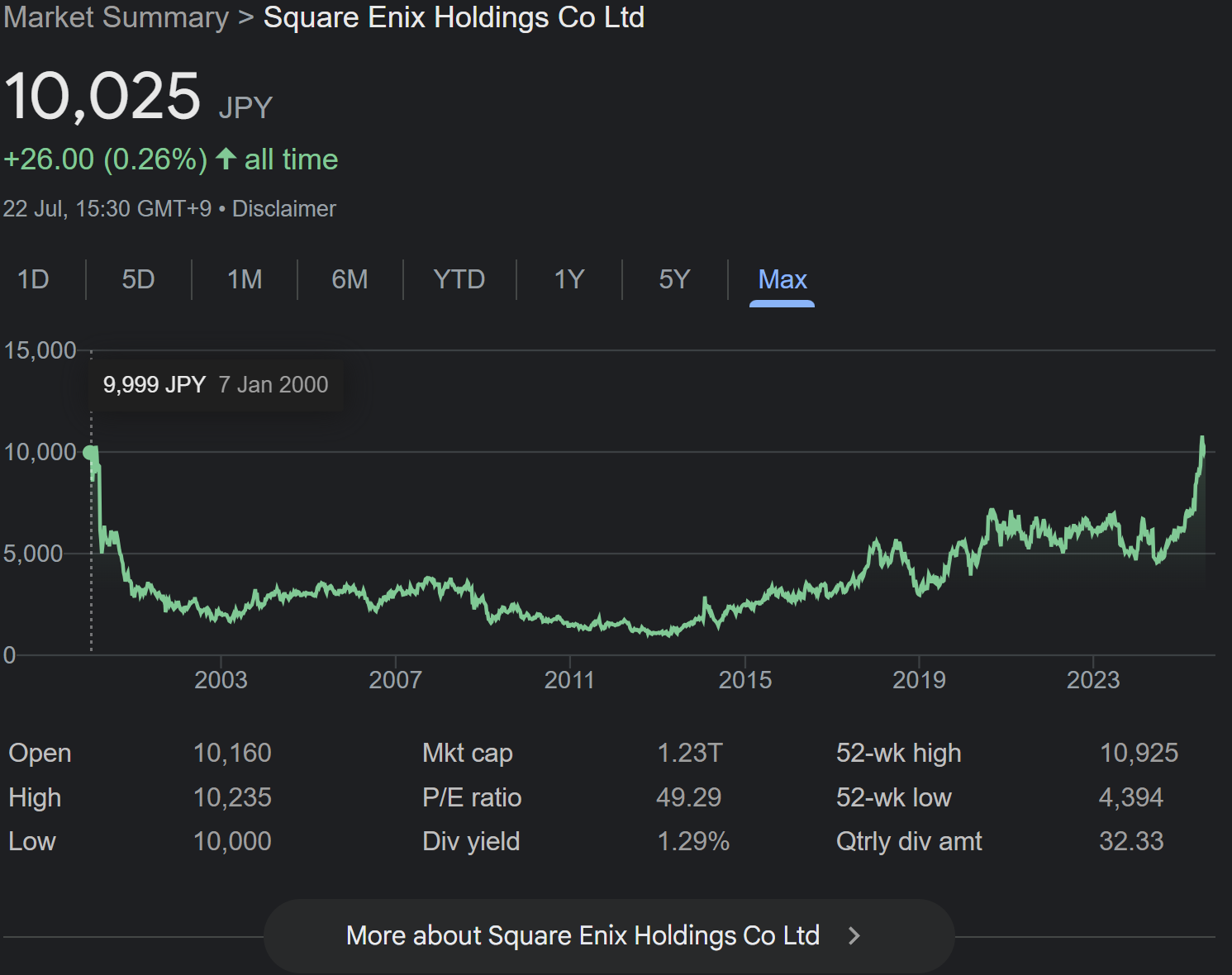Click the 52-wk high value 10,925
This screenshot has width=1232, height=975.
tap(1139, 753)
